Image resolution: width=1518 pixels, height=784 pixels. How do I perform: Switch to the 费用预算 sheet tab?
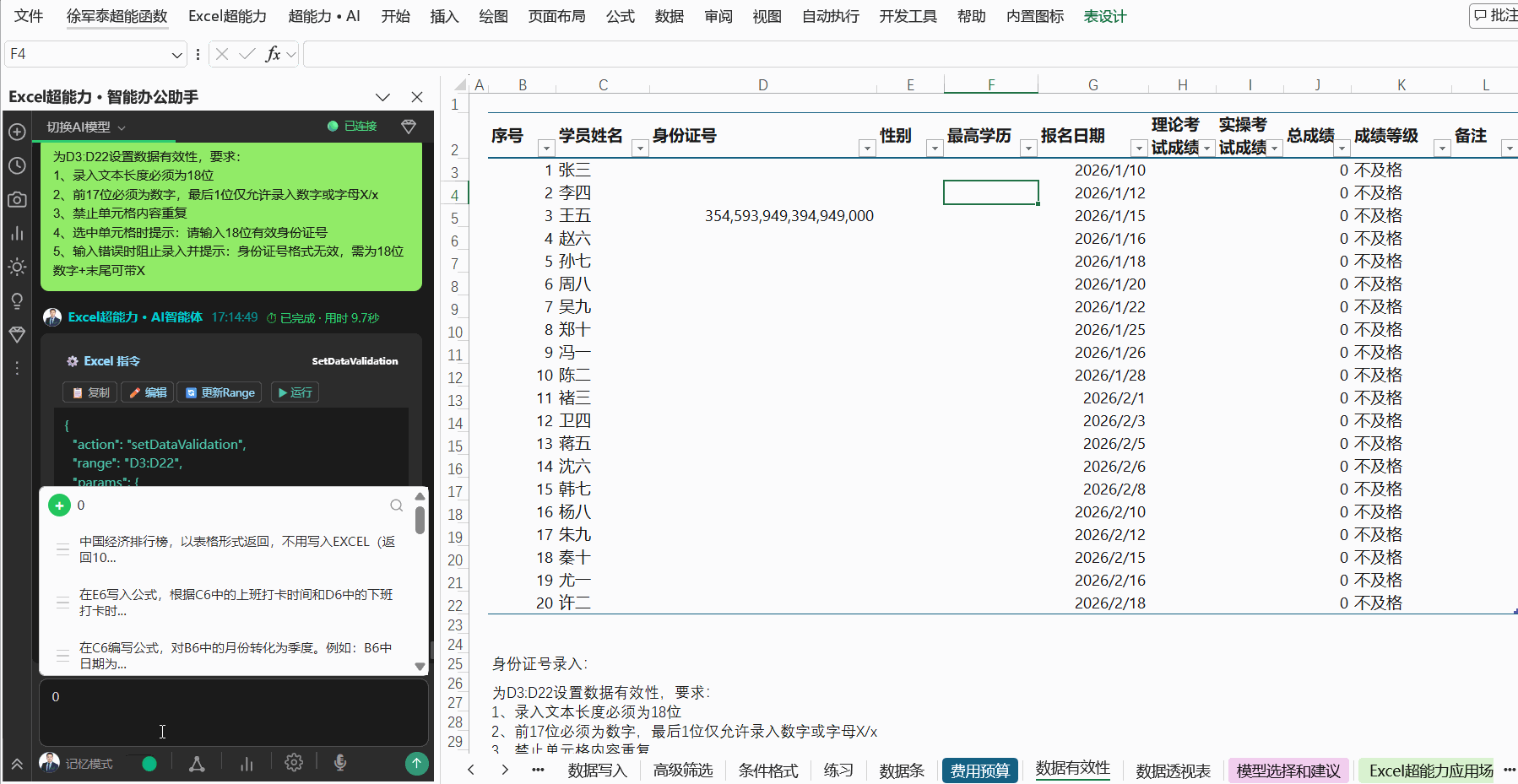point(980,770)
